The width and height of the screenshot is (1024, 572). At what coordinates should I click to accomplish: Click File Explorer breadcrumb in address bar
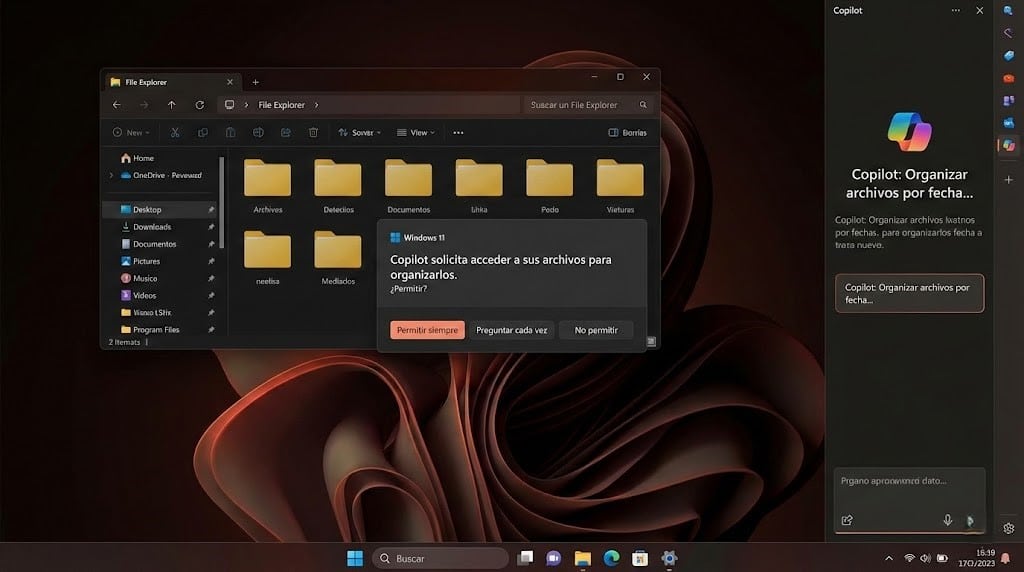click(281, 104)
